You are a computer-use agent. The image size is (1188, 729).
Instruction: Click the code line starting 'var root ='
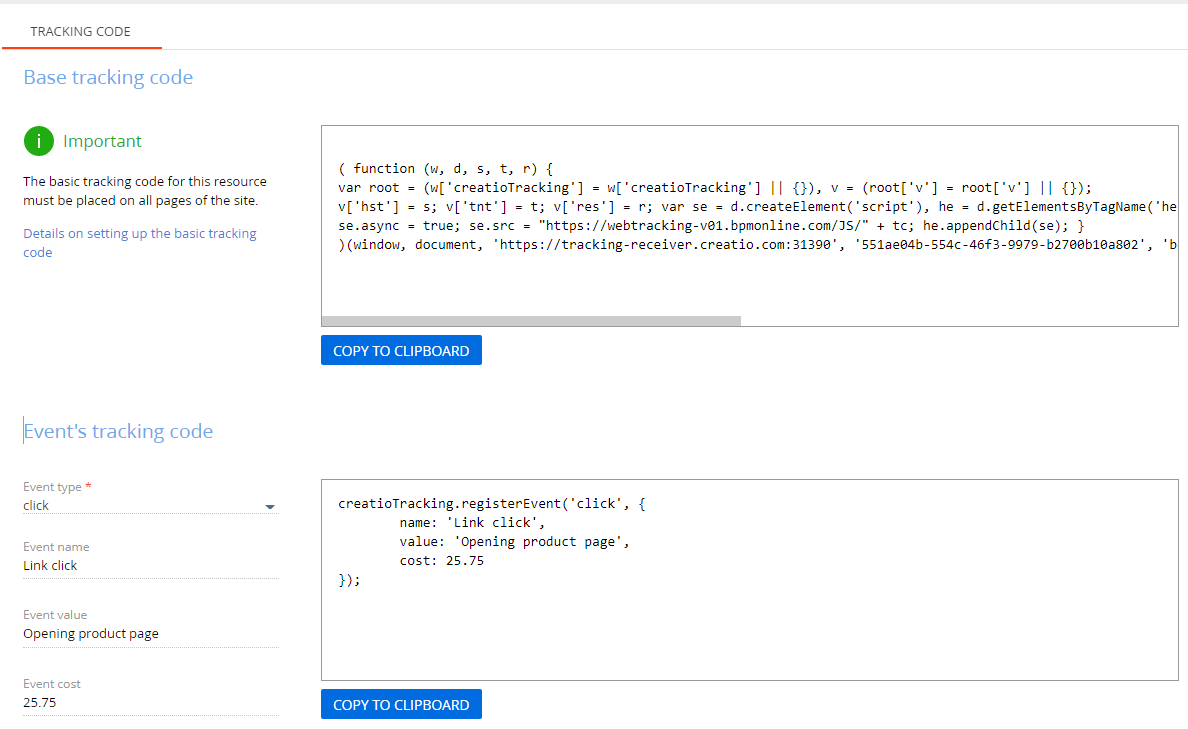(x=714, y=187)
